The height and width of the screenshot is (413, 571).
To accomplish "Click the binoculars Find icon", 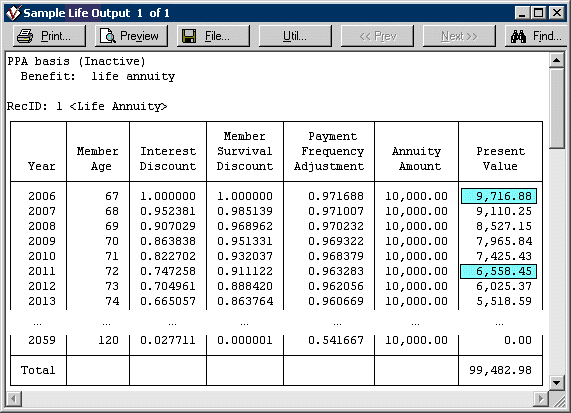I will [518, 36].
